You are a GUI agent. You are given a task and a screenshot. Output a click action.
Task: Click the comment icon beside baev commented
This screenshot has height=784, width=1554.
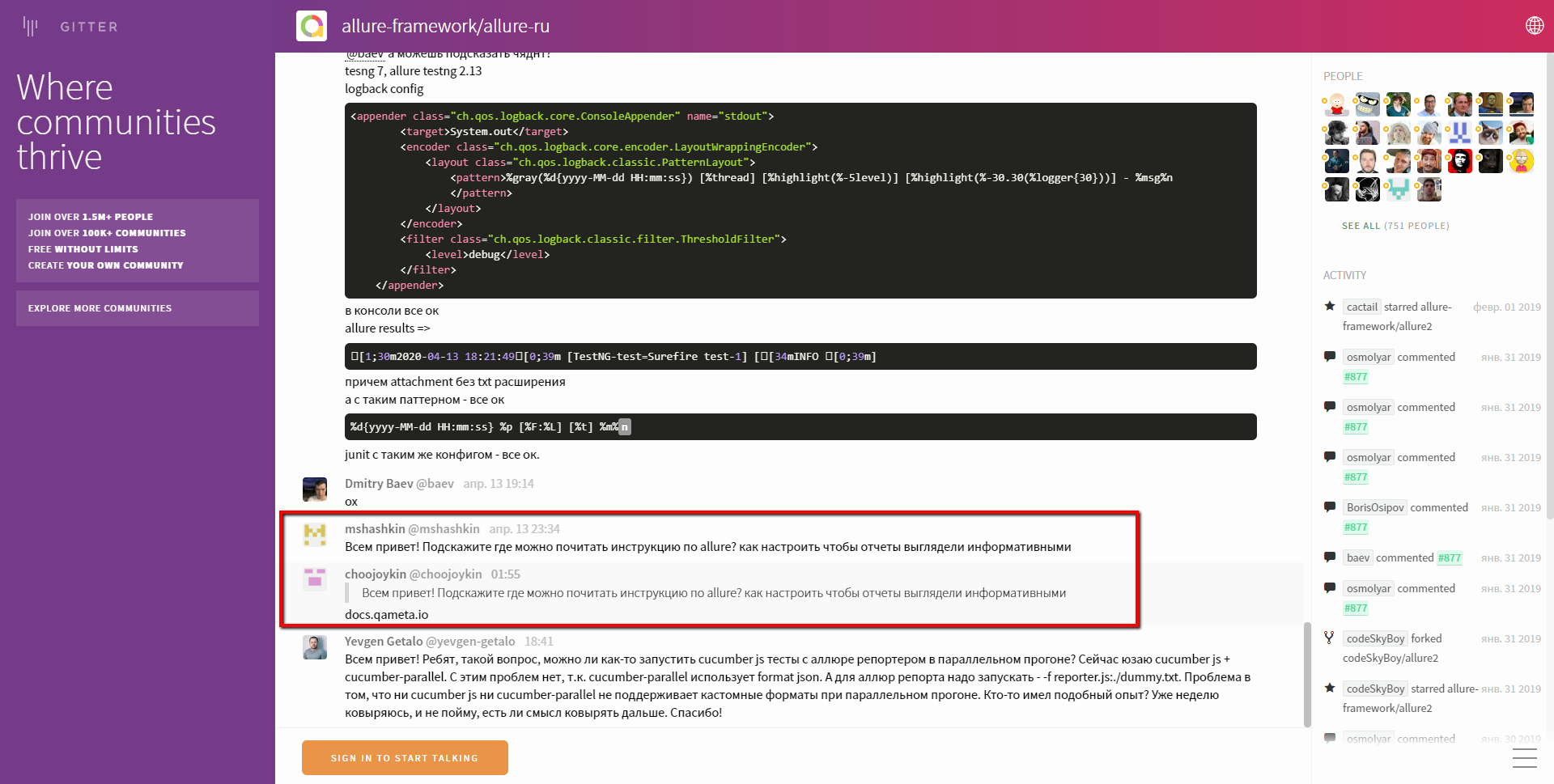pyautogui.click(x=1330, y=557)
